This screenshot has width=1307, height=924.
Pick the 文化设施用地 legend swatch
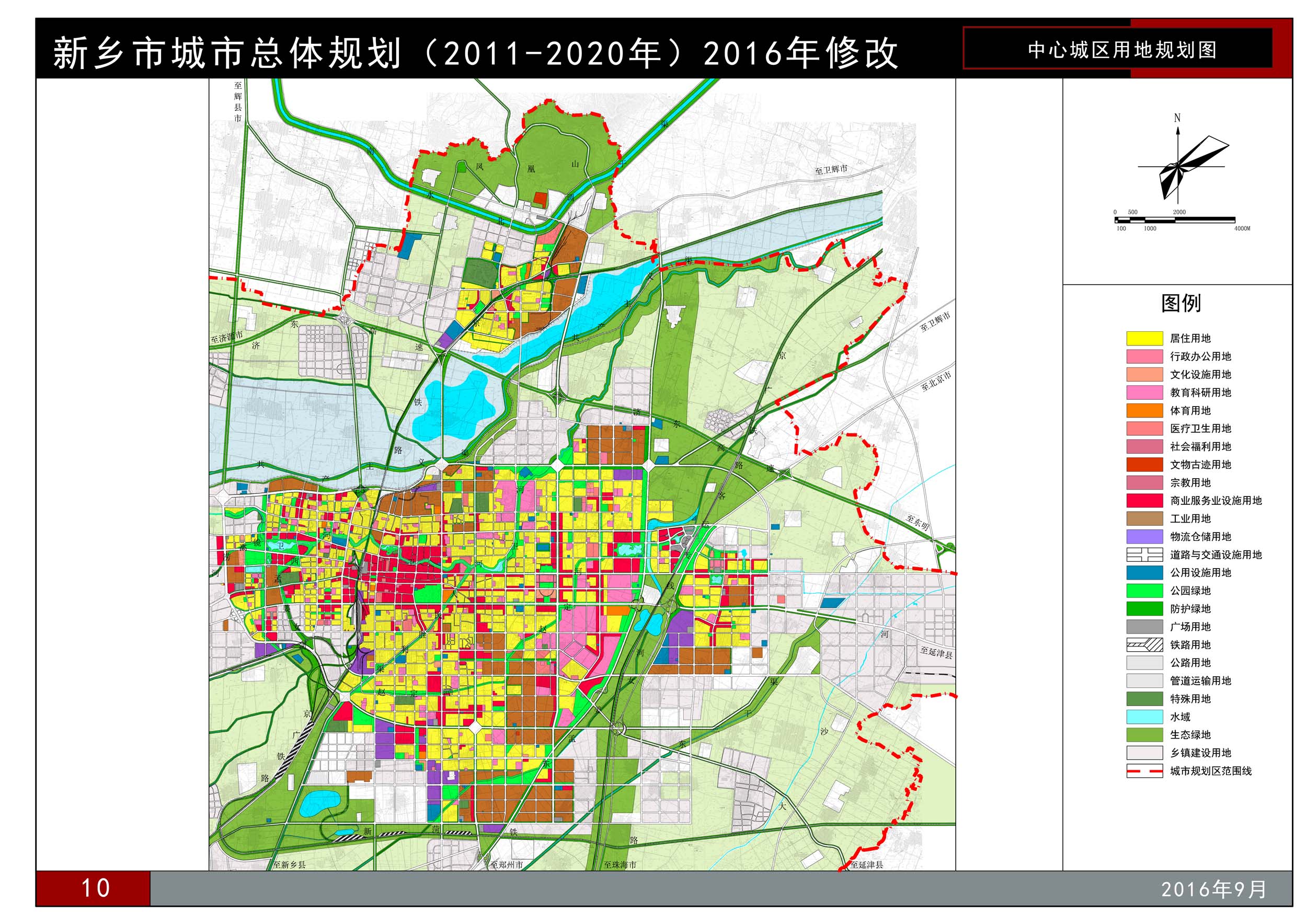[x=1144, y=374]
